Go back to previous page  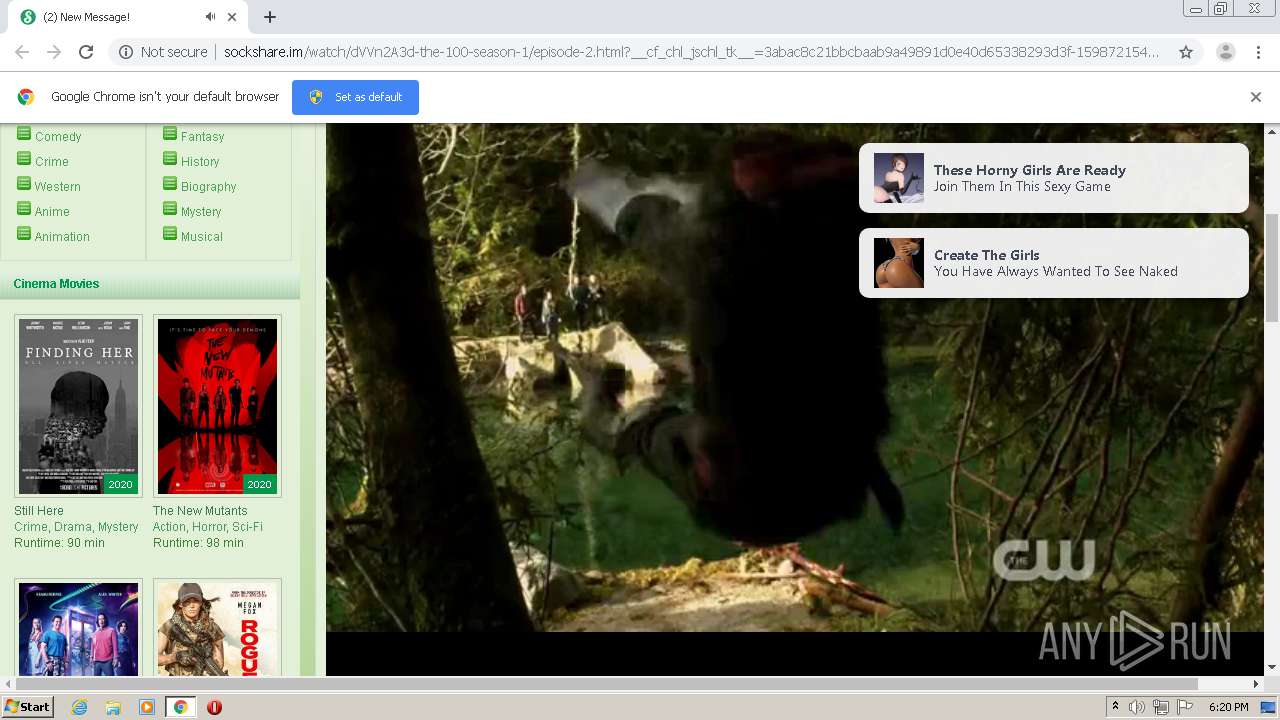tap(22, 52)
